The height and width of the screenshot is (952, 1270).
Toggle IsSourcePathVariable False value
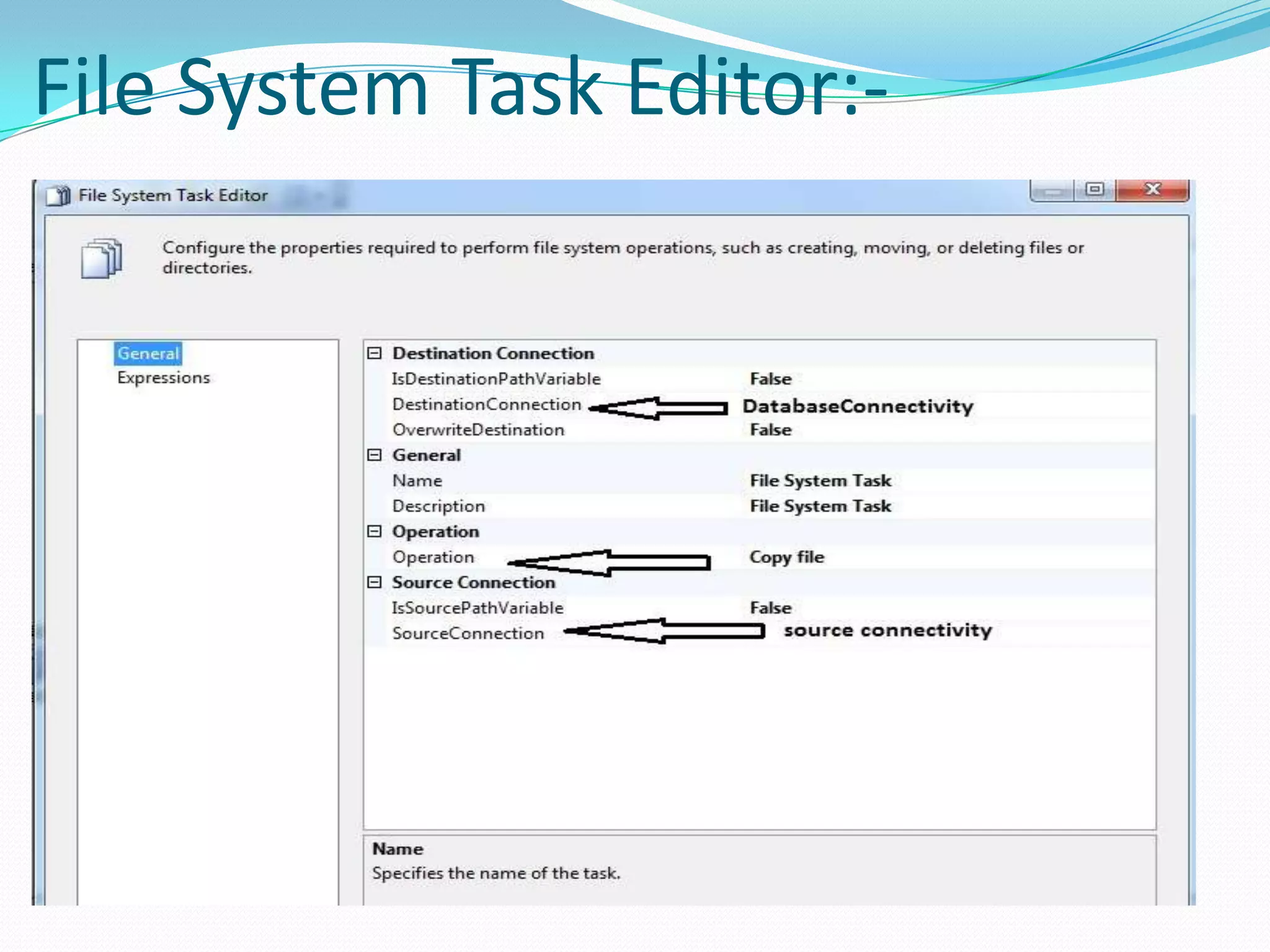[x=771, y=607]
